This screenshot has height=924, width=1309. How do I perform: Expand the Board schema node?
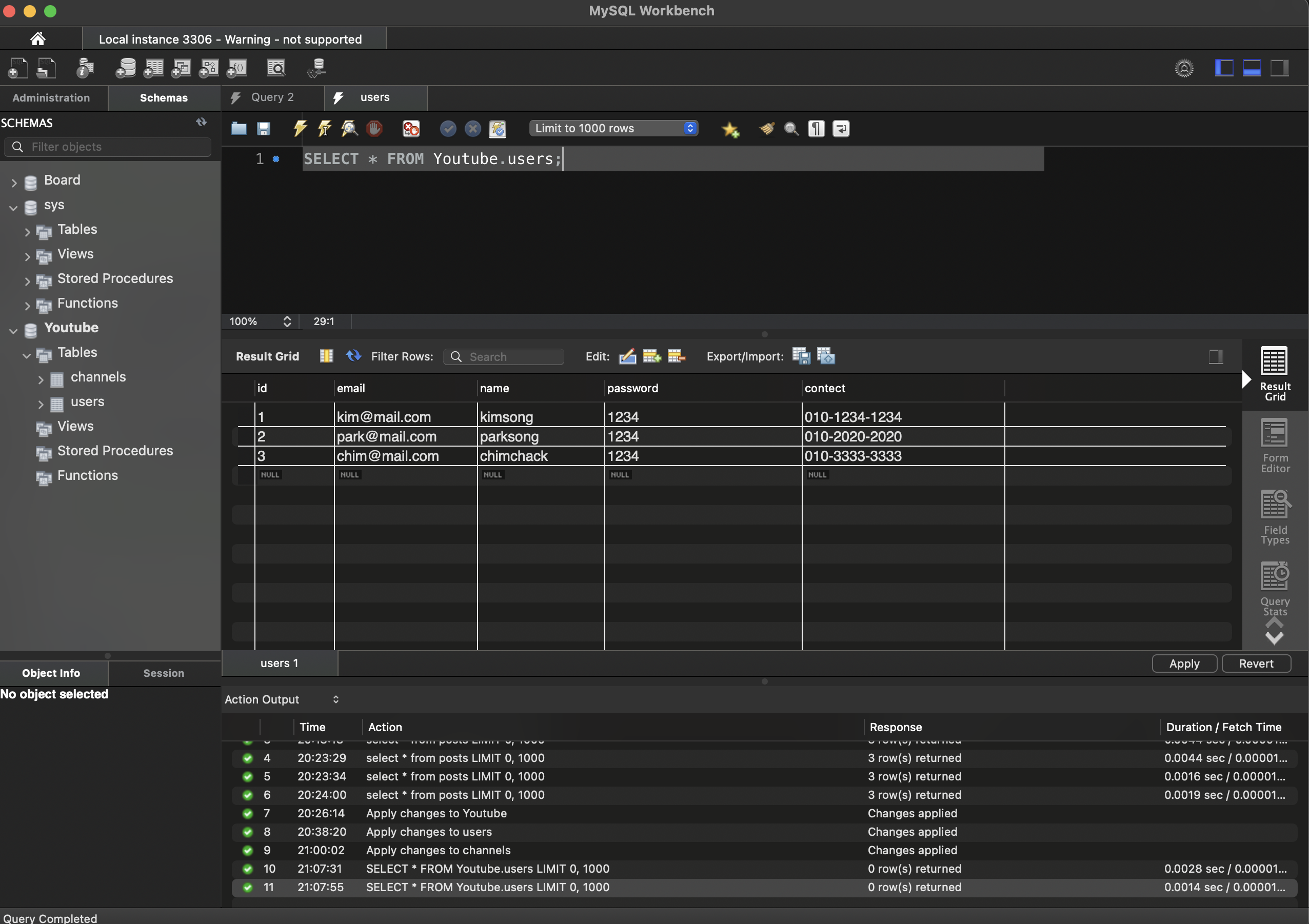click(14, 182)
